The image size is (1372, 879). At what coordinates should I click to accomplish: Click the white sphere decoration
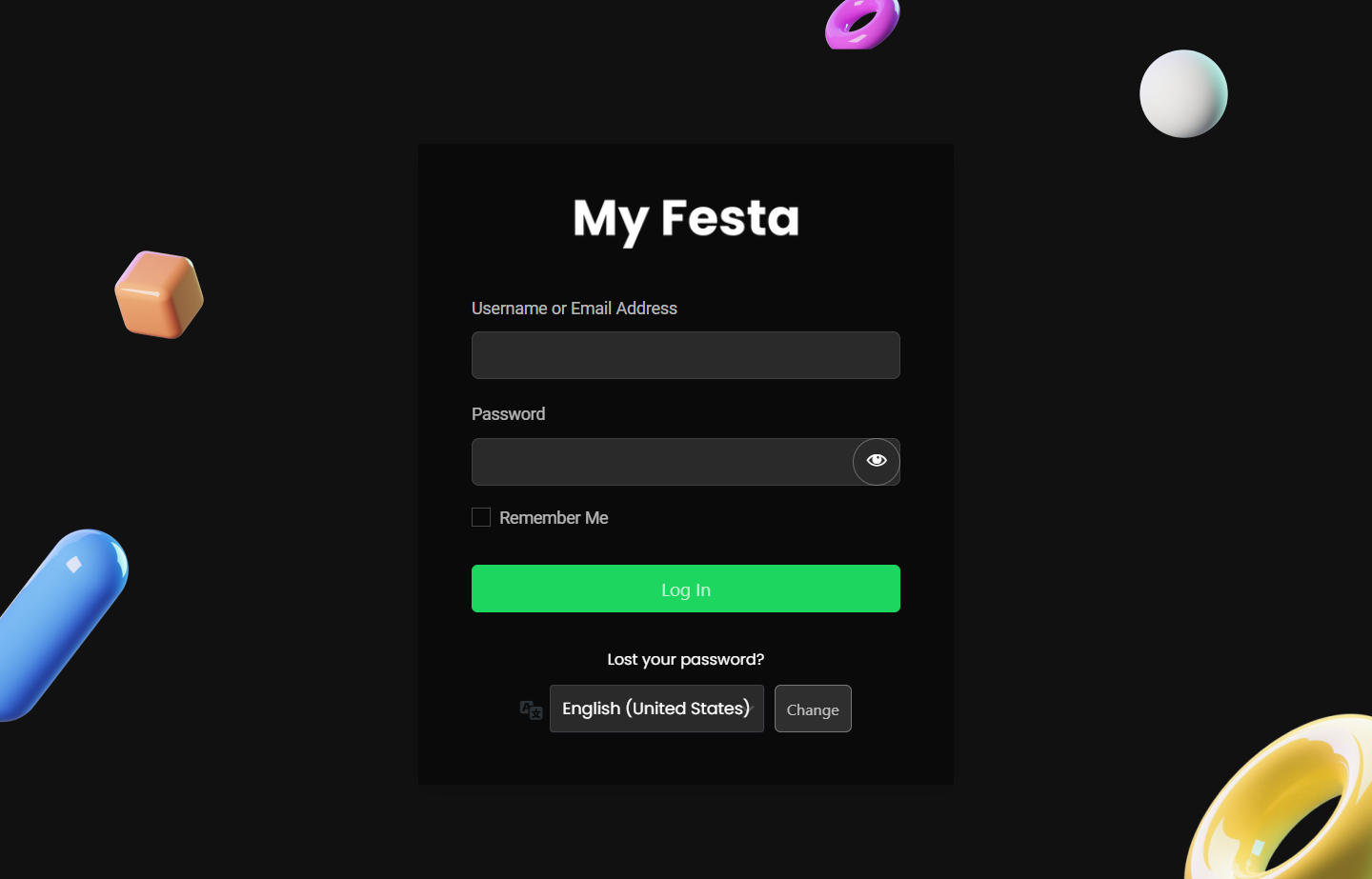[x=1183, y=93]
